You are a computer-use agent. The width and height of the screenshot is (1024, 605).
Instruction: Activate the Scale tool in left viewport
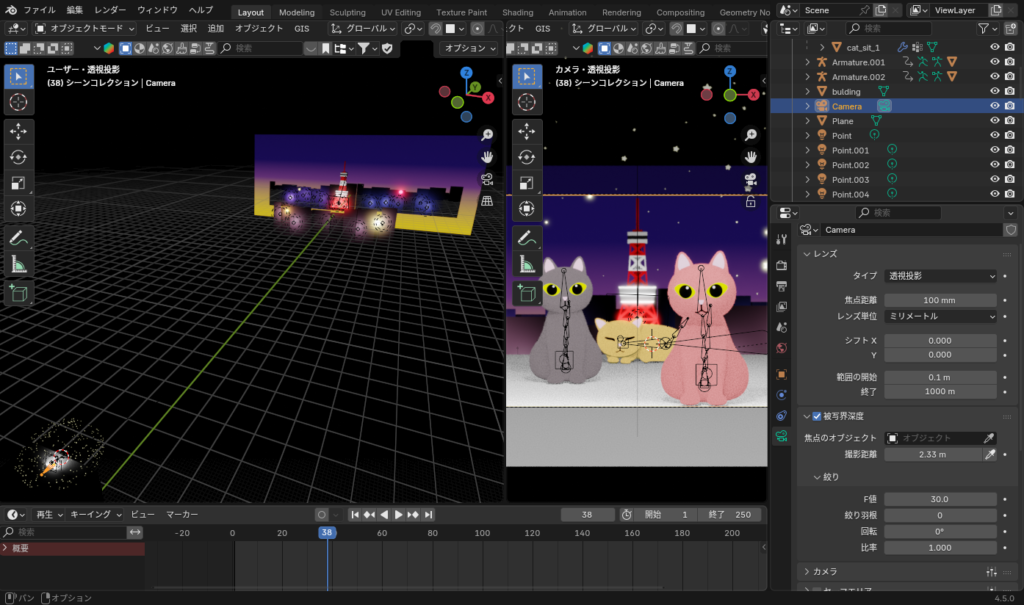coord(19,182)
